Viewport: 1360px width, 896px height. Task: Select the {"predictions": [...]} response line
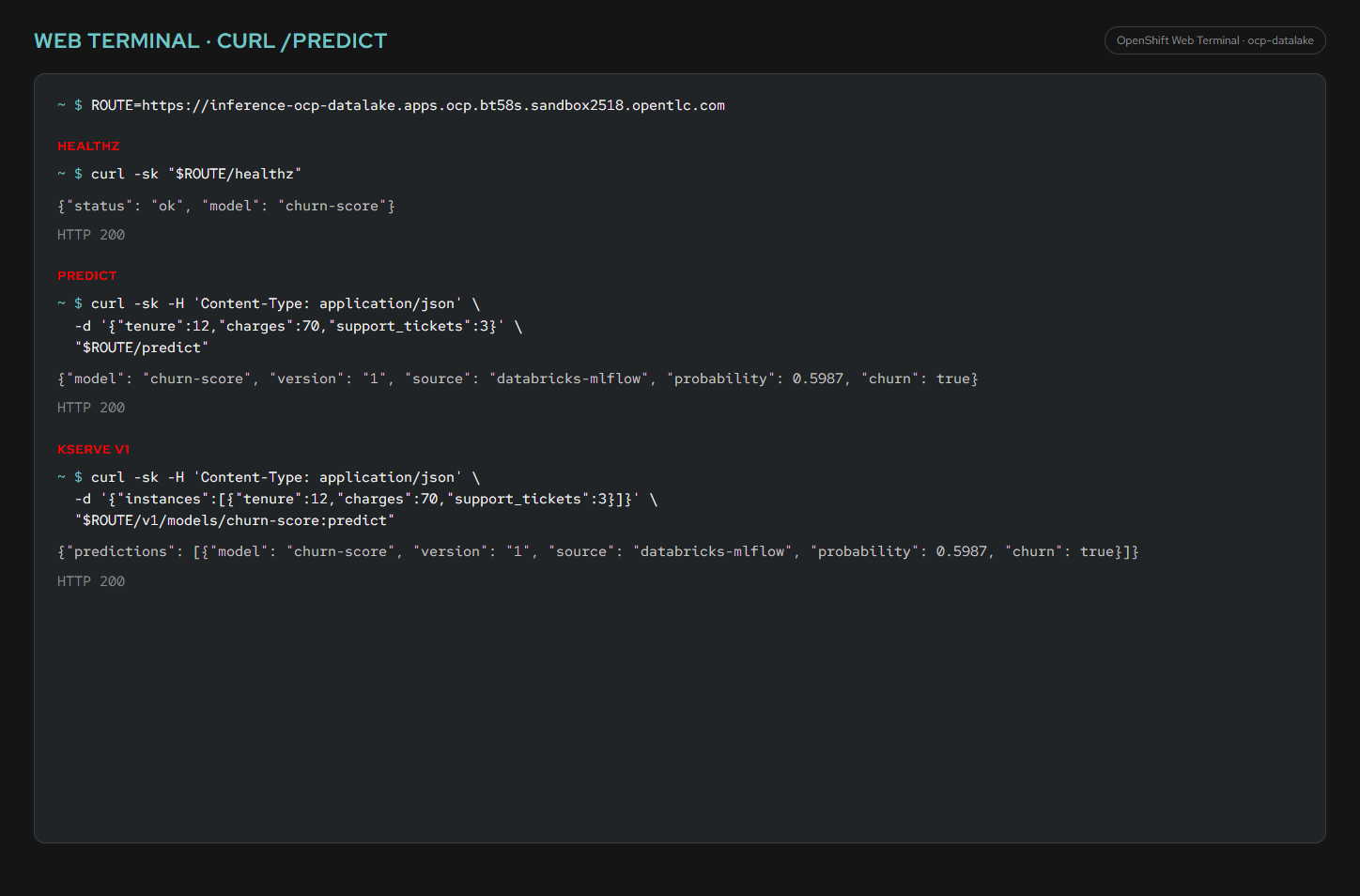598,551
